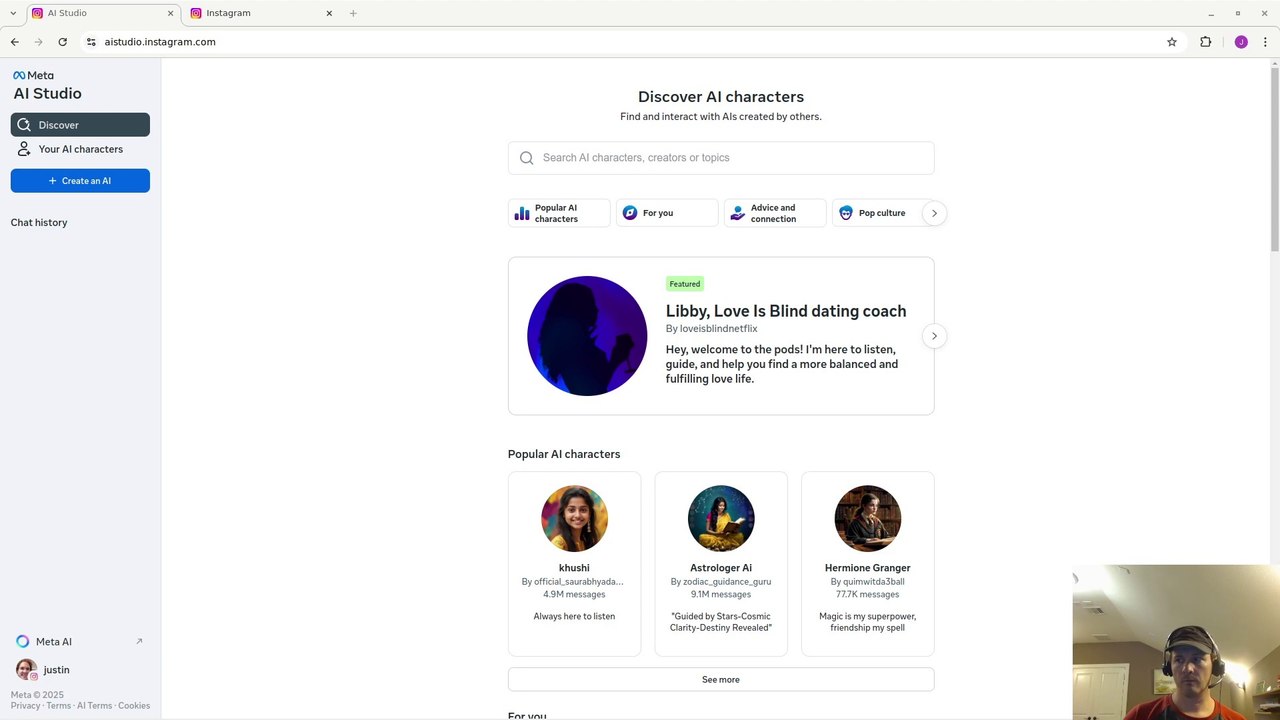The height and width of the screenshot is (720, 1280).
Task: Open the Cookies footer link
Action: (x=134, y=706)
